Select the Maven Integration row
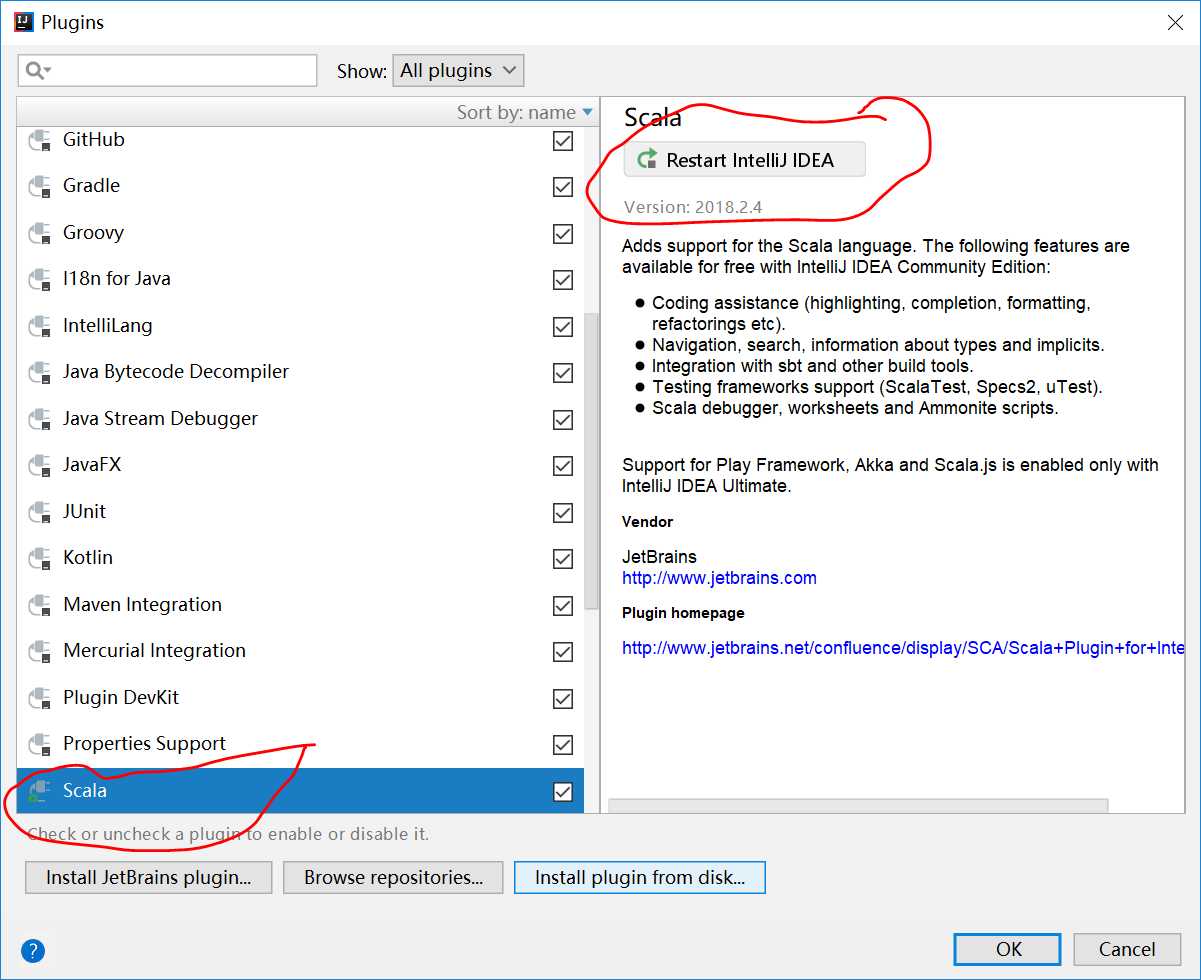Viewport: 1201px width, 980px height. pos(300,606)
